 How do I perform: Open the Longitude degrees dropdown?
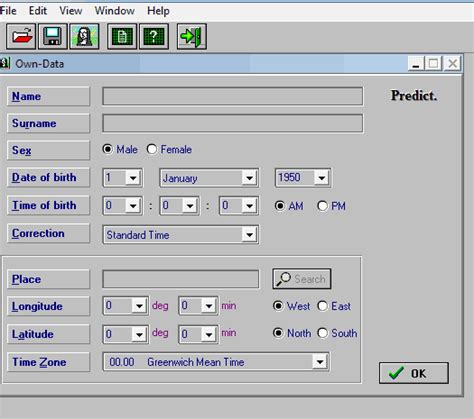point(139,306)
